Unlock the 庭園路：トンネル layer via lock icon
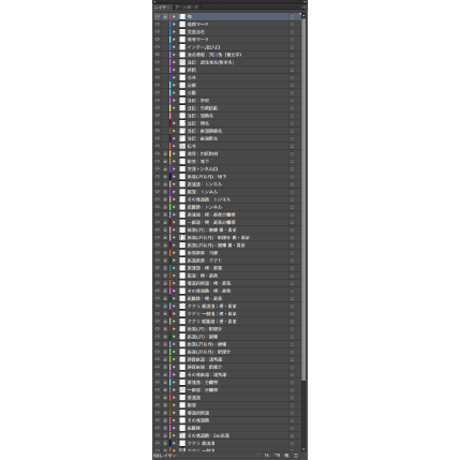 [165, 207]
